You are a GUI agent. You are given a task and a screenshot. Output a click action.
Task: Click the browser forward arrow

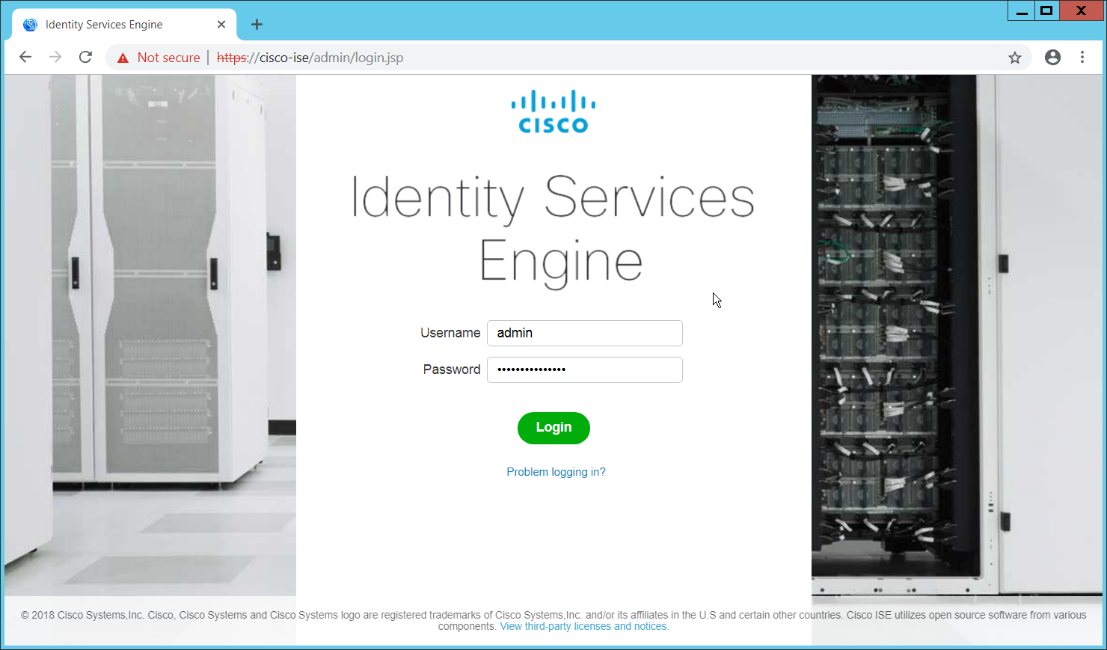[55, 57]
